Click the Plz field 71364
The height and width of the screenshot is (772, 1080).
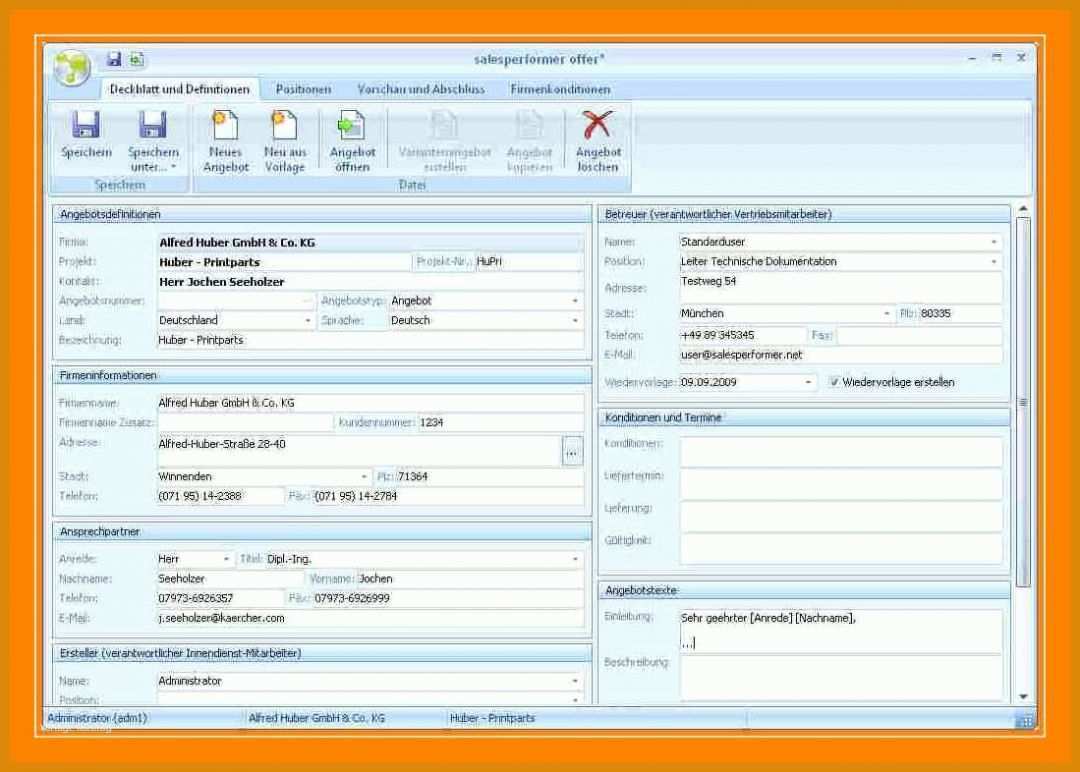(490, 477)
